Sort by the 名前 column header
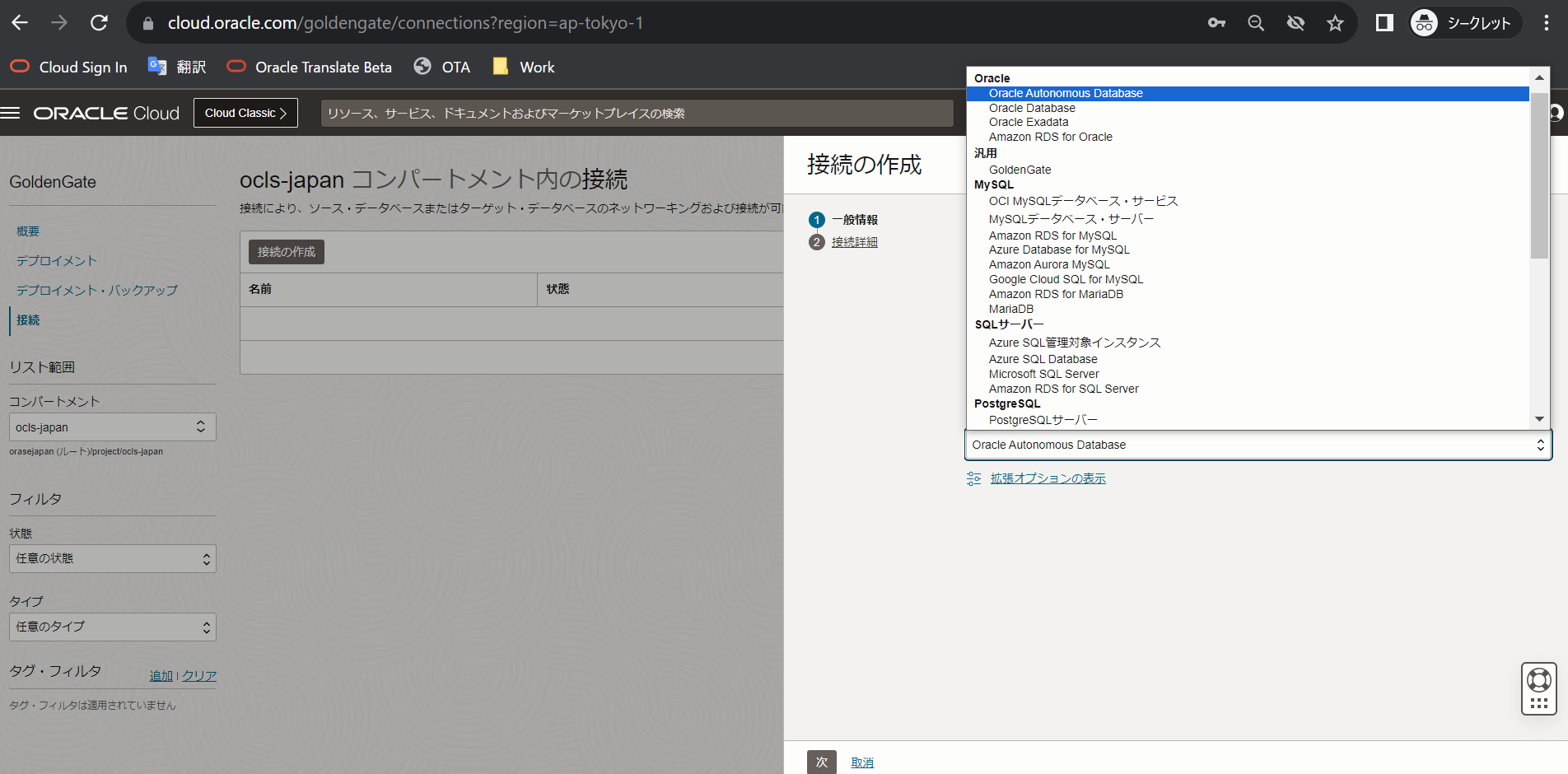Screen dimensions: 1568x774 point(260,289)
